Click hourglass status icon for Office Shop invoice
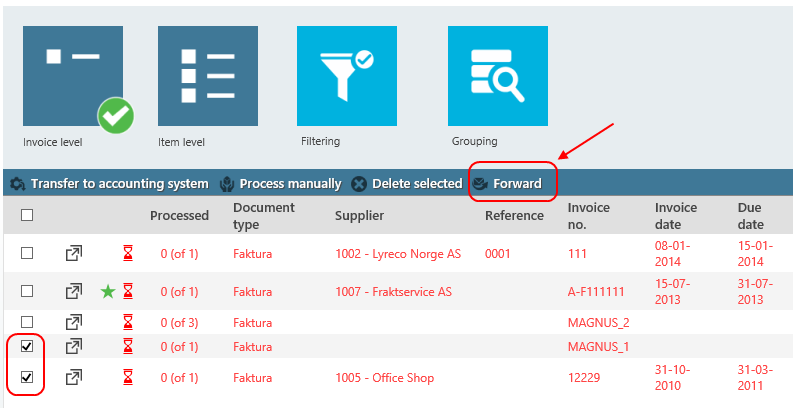Viewport: 793px width, 408px height. [128, 377]
